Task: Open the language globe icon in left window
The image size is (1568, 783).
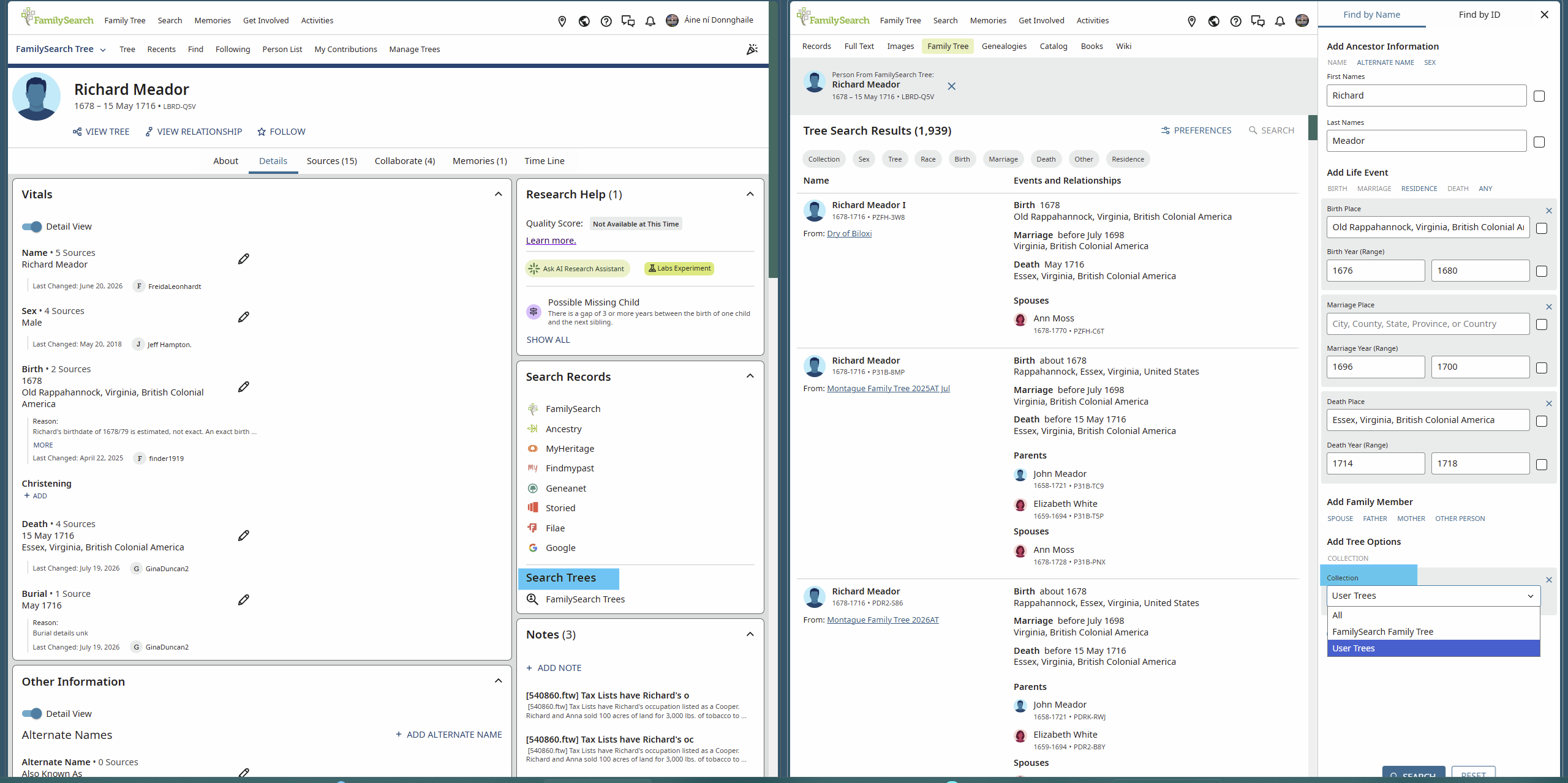Action: [x=584, y=21]
